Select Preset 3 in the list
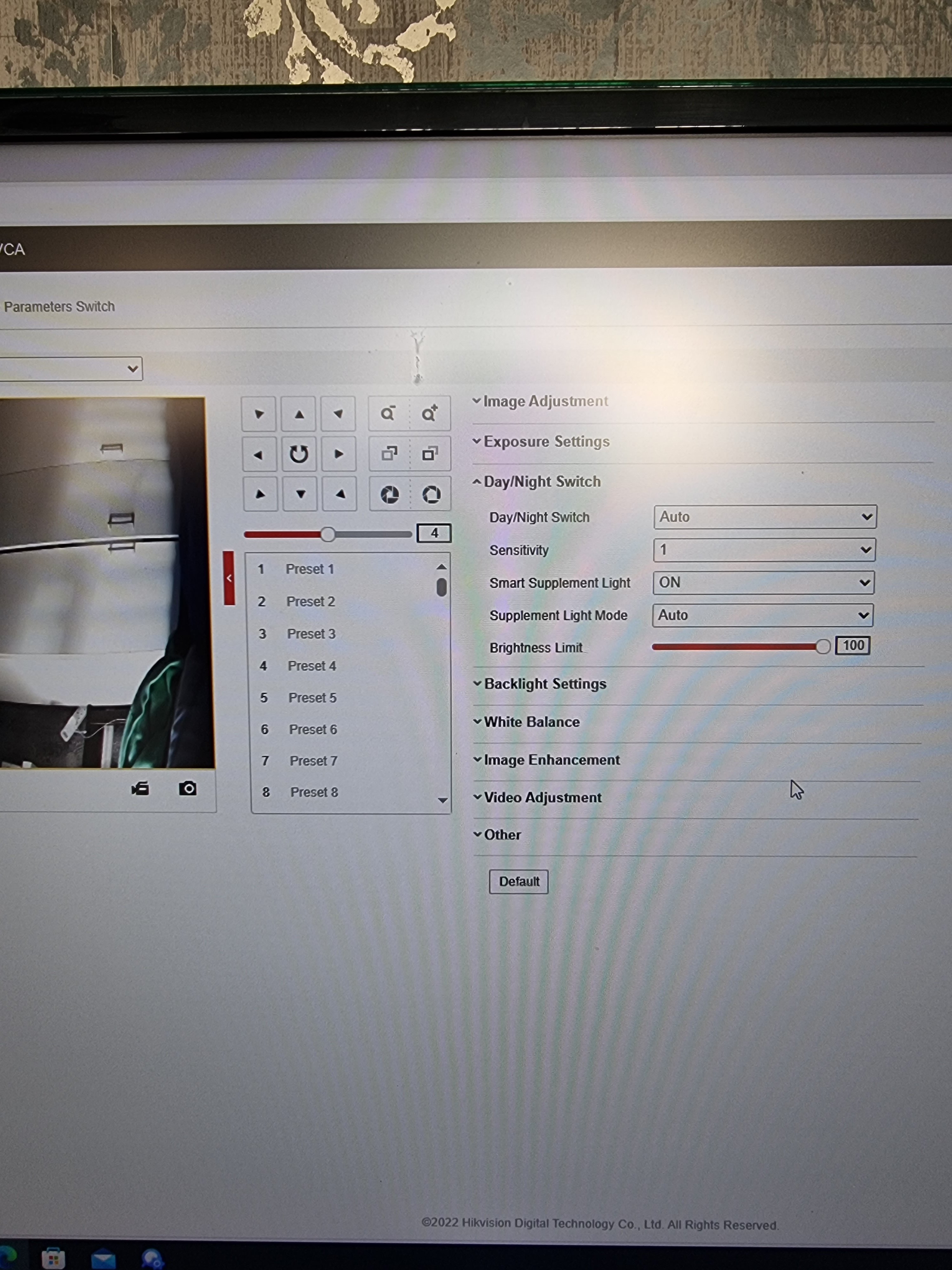 click(x=311, y=634)
